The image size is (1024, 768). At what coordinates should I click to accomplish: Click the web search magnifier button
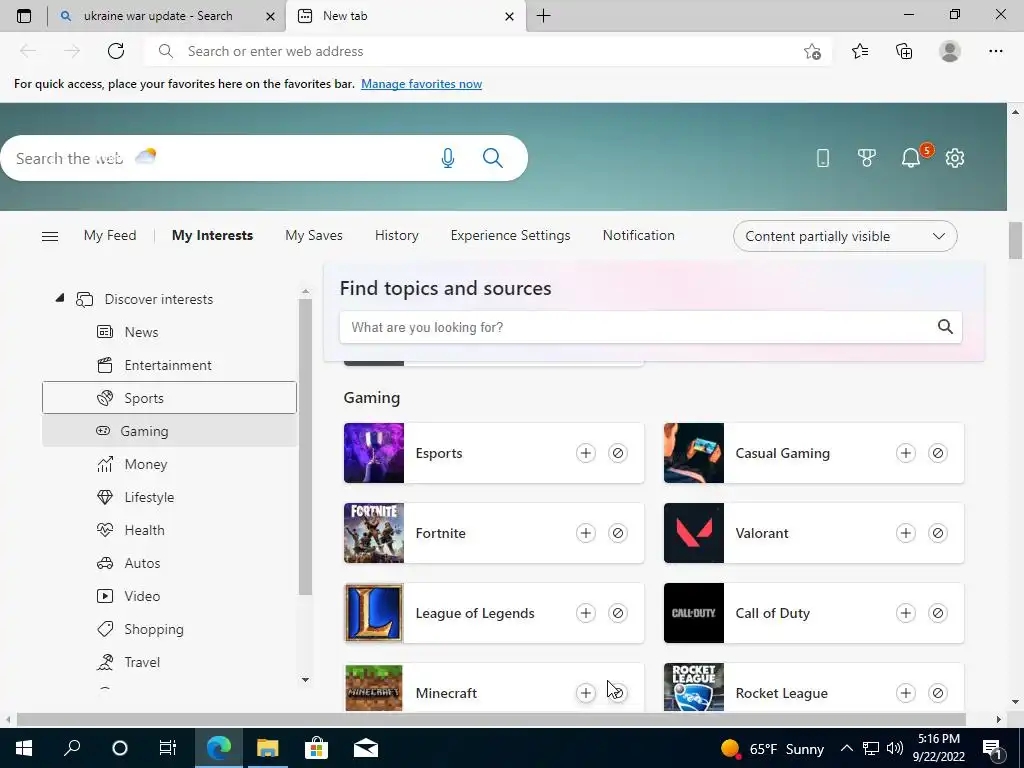tap(493, 158)
